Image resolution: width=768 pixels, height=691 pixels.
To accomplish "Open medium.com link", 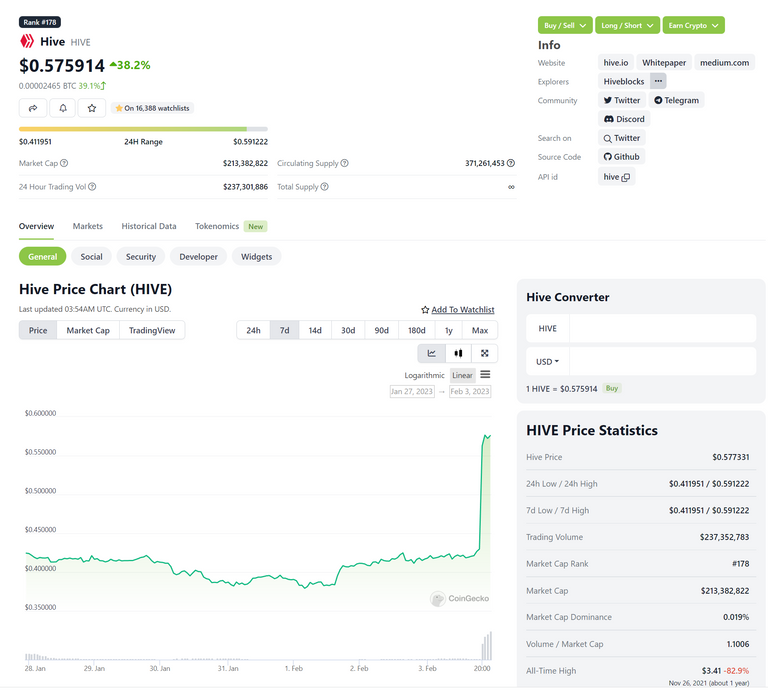I will pos(724,63).
